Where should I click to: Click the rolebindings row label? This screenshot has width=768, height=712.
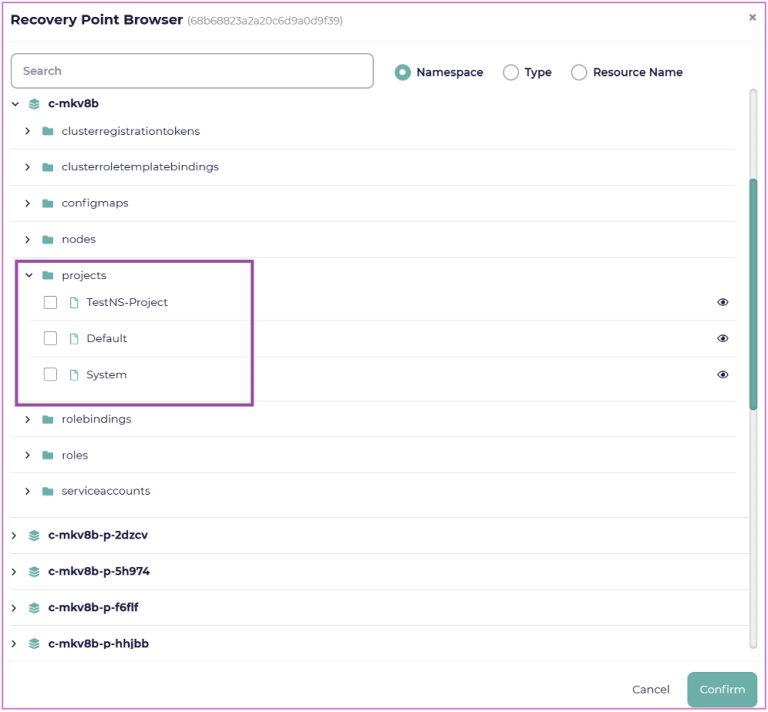(96, 420)
